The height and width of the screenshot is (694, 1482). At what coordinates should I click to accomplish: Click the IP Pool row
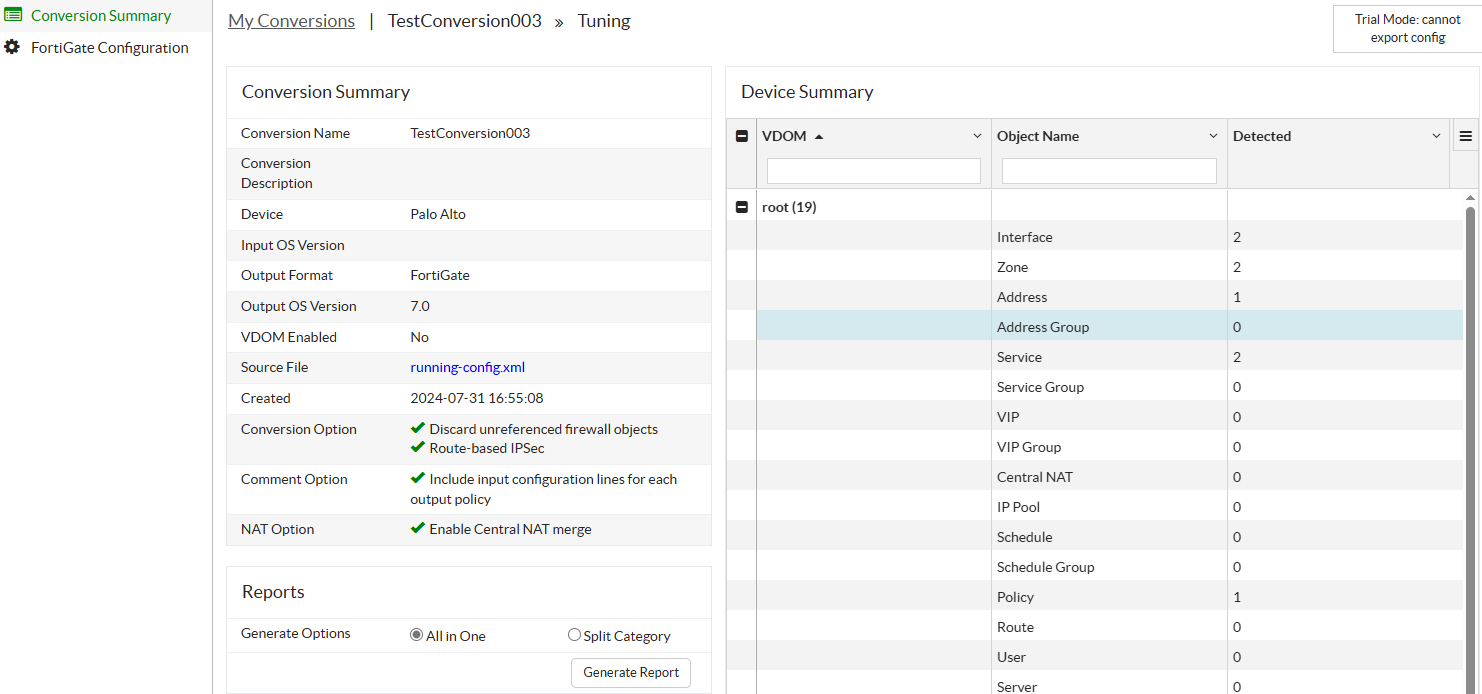tap(1094, 507)
